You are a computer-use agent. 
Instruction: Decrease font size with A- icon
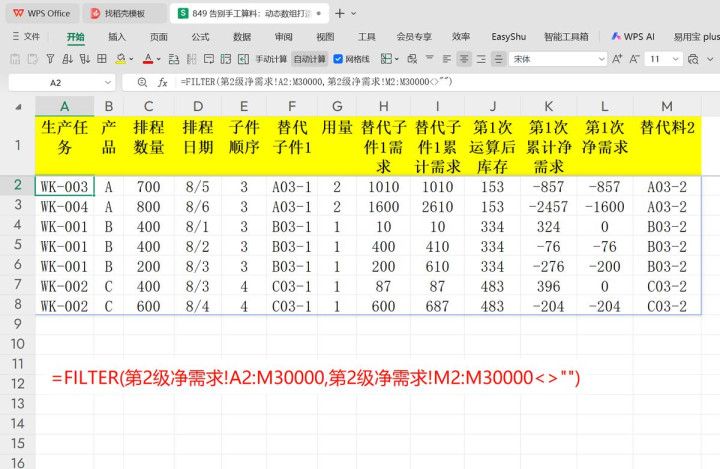tap(634, 59)
